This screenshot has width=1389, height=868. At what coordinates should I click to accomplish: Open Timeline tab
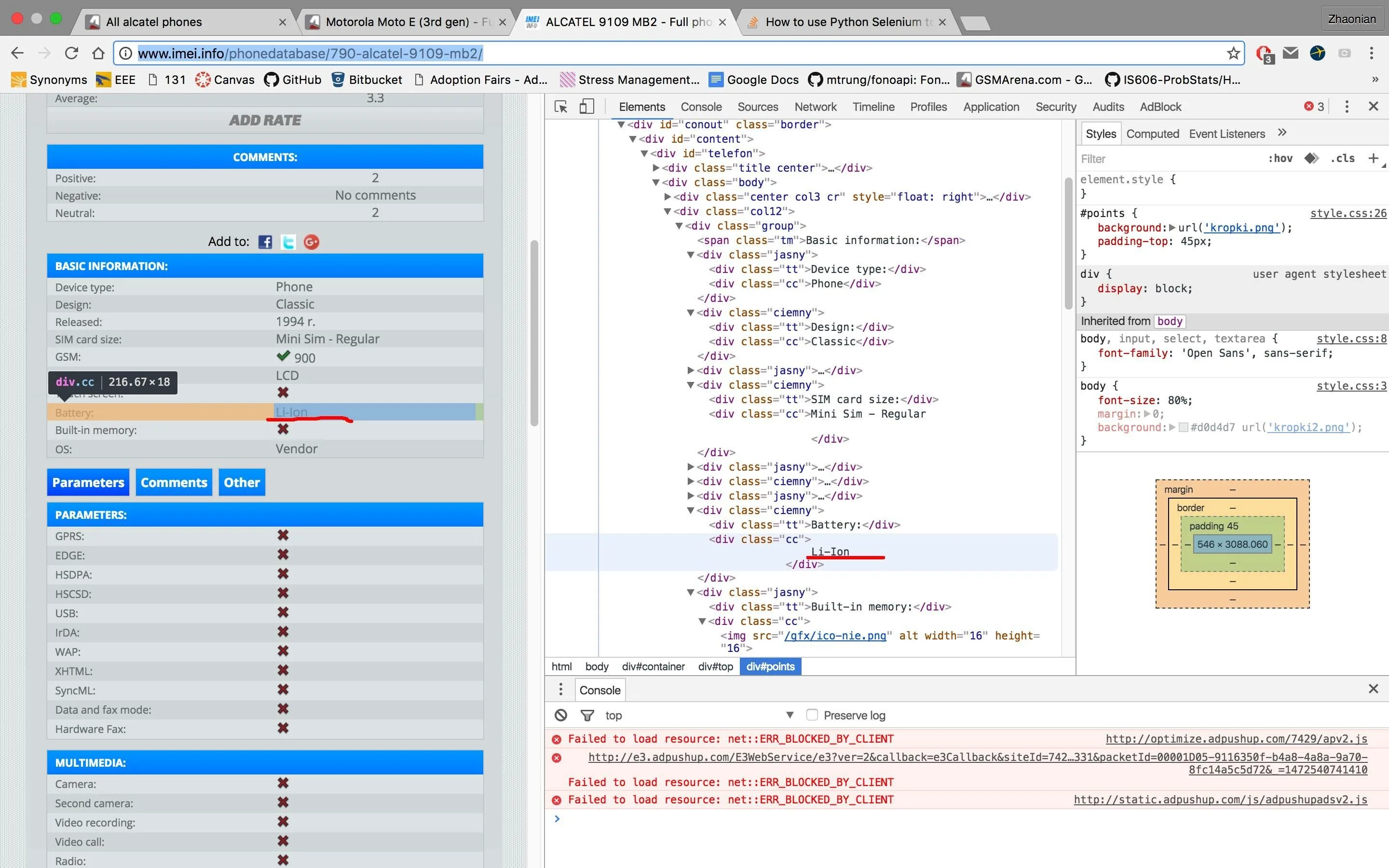tap(873, 107)
